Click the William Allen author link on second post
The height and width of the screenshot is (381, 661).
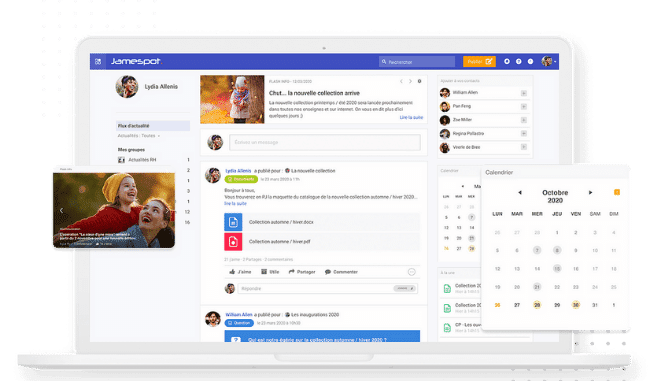[239, 314]
